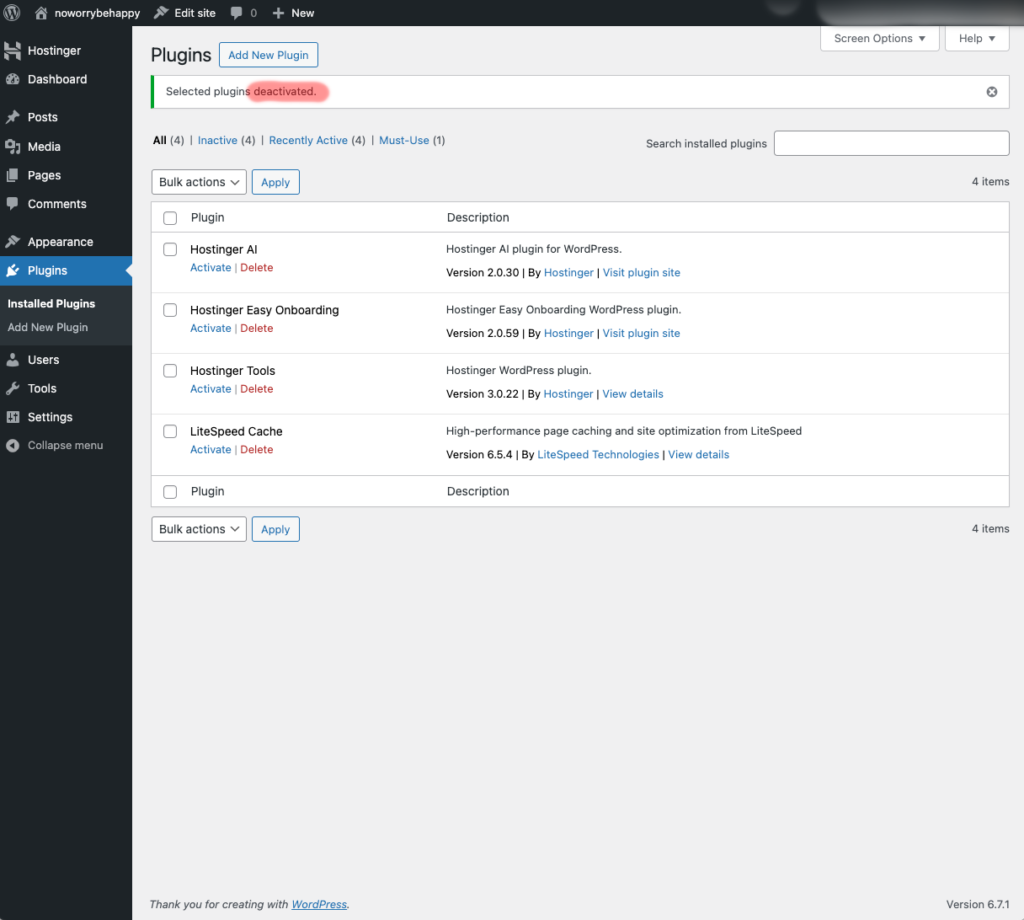Tick the select-all checkbox in table footer

[x=170, y=491]
